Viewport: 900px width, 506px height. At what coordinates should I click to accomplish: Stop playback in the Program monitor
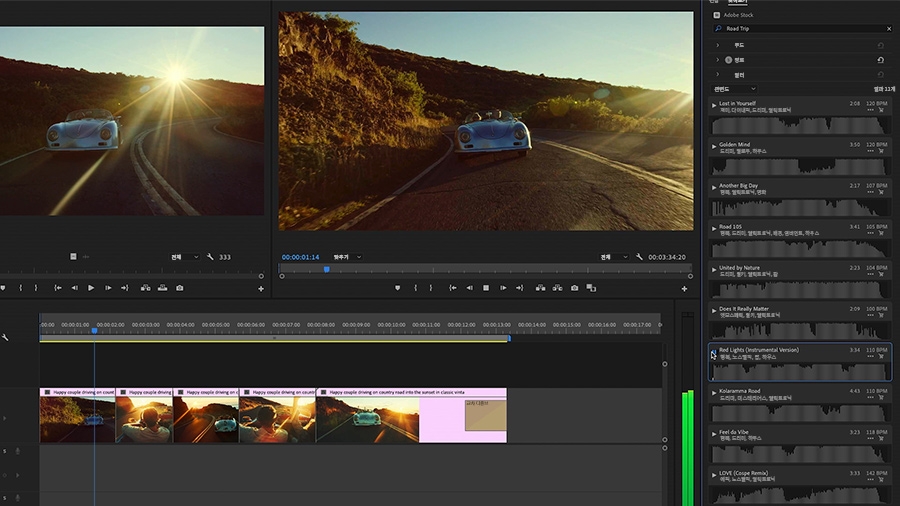click(486, 288)
